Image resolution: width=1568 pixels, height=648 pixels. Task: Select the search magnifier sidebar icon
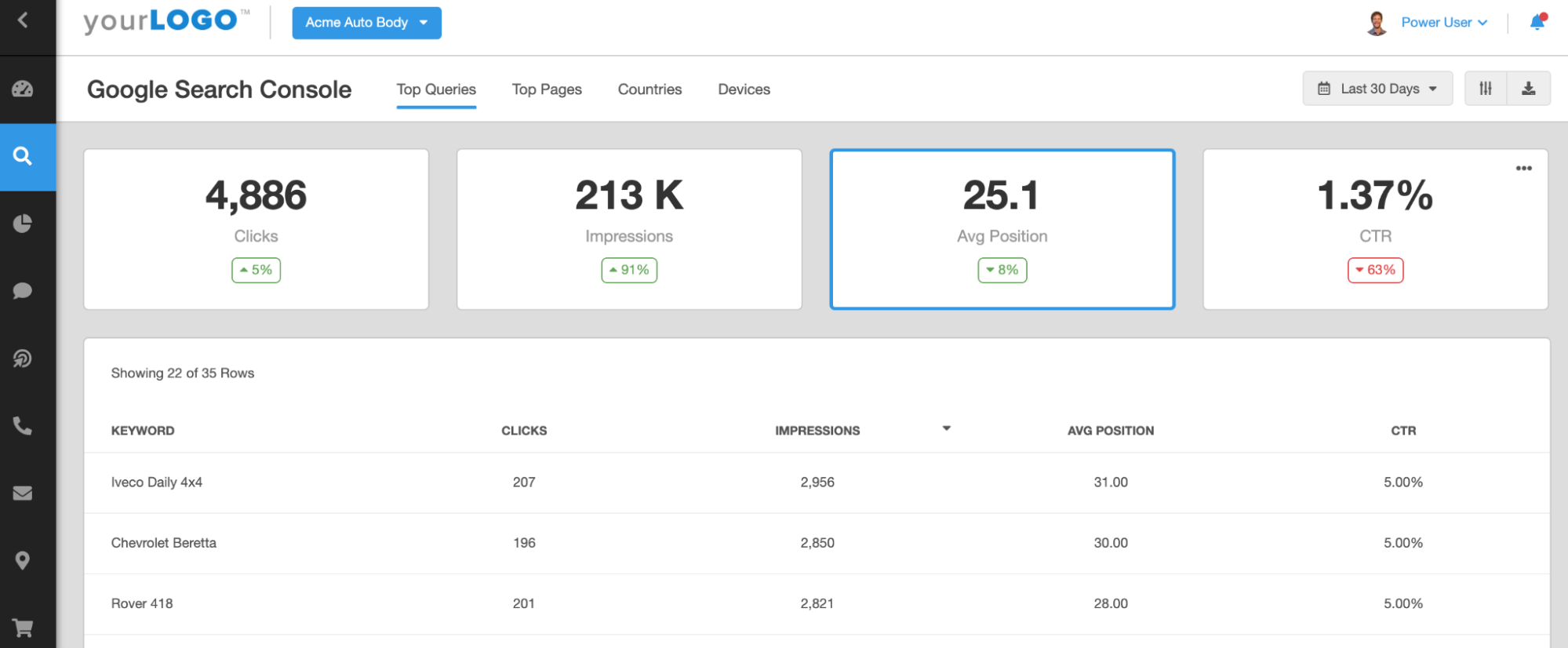pyautogui.click(x=23, y=156)
